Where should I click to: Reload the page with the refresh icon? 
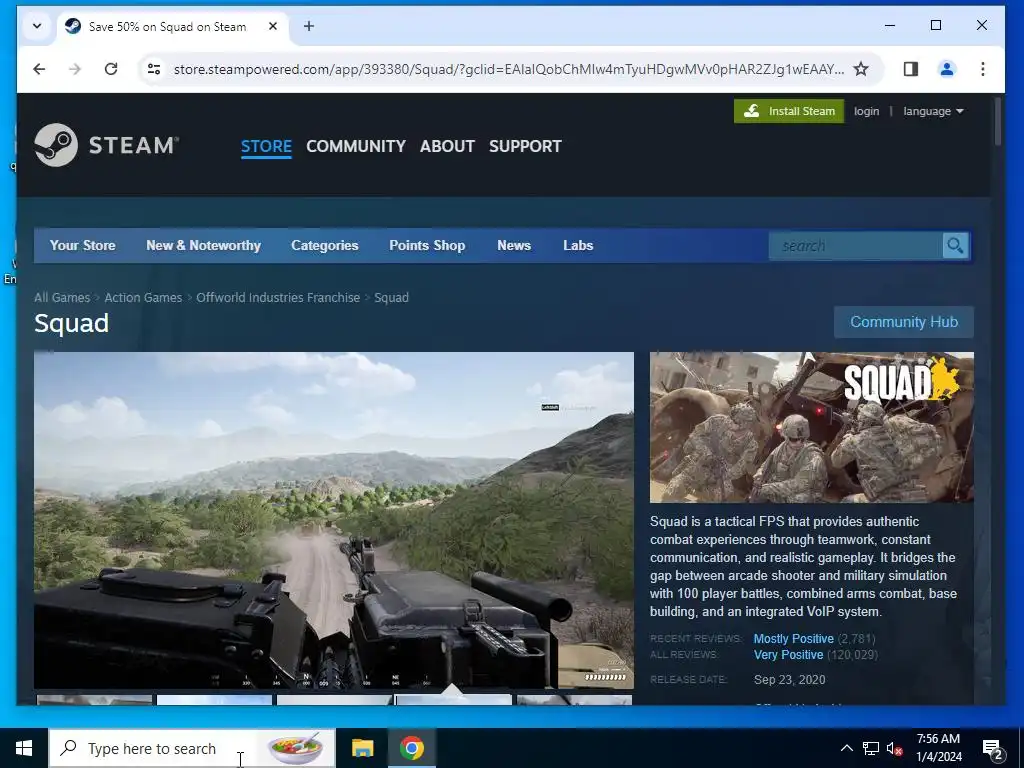point(111,69)
